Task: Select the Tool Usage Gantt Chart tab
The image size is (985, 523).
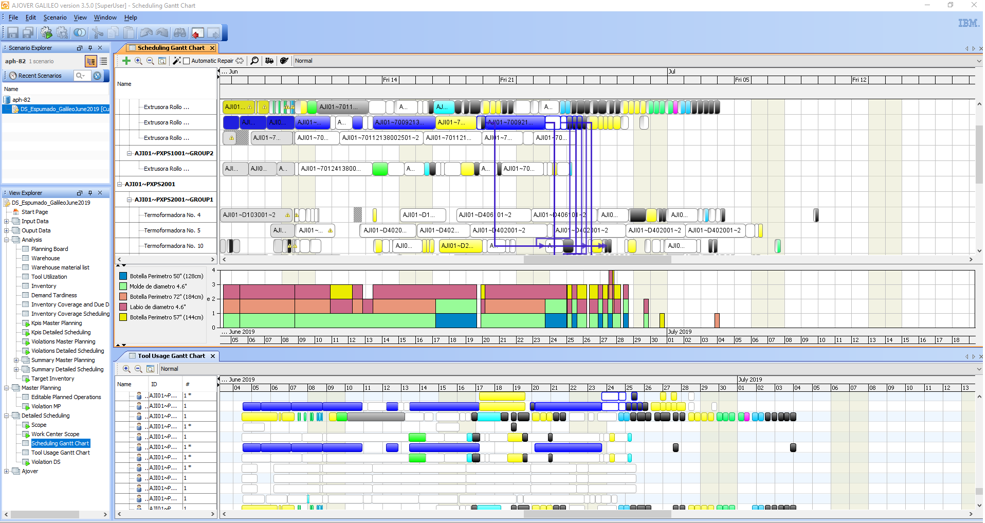Action: [171, 355]
